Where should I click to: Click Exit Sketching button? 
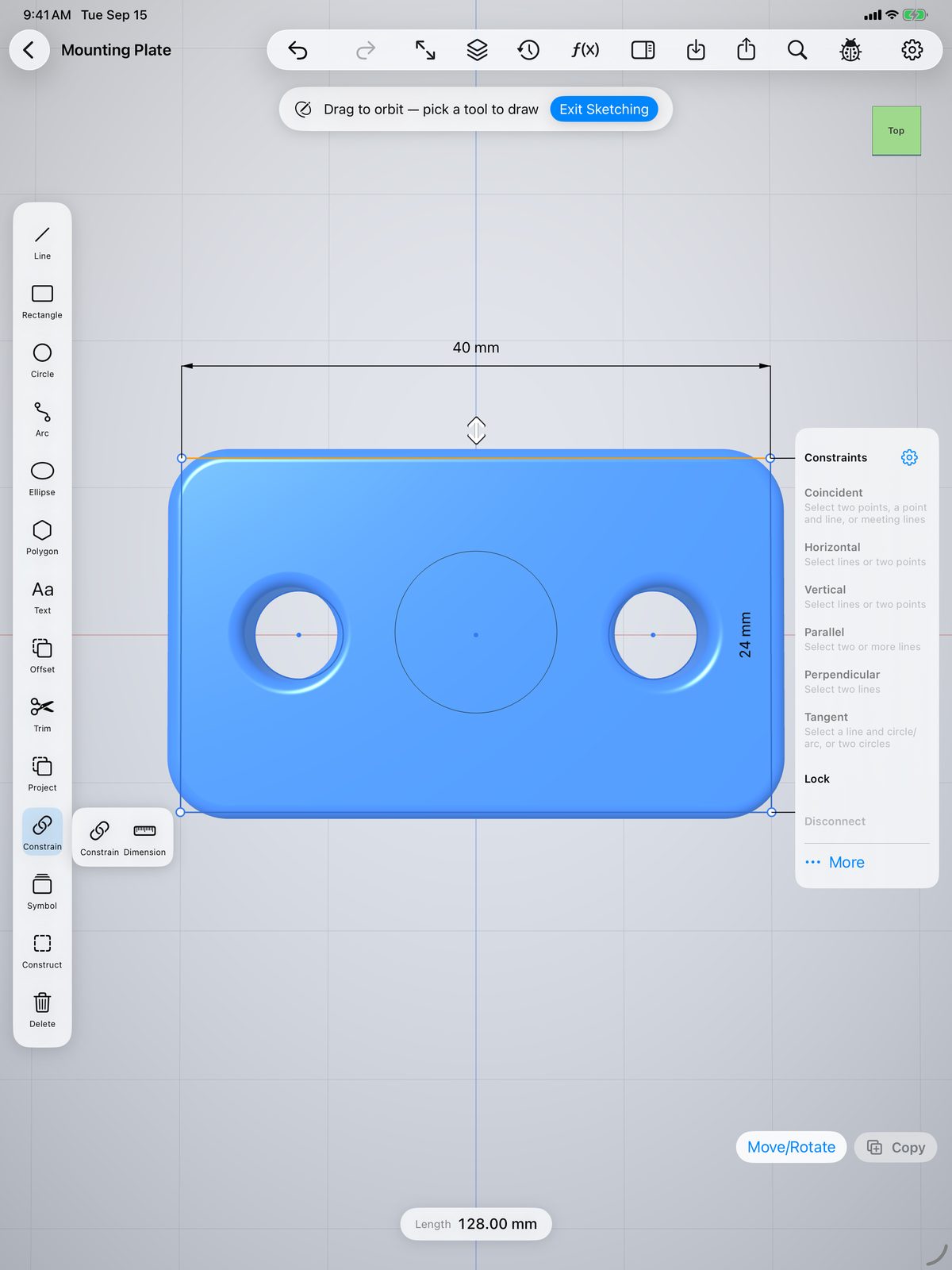click(604, 110)
